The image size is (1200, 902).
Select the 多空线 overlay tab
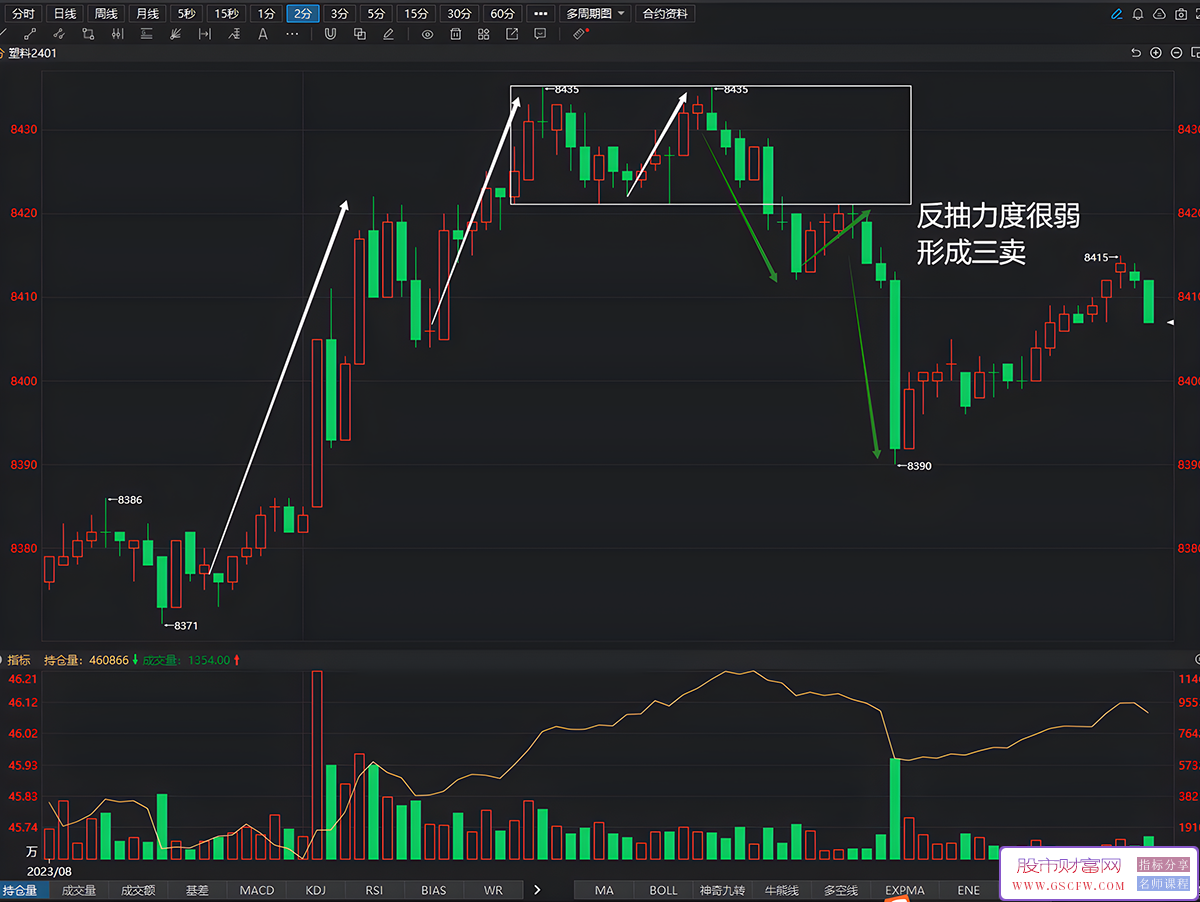(x=840, y=890)
